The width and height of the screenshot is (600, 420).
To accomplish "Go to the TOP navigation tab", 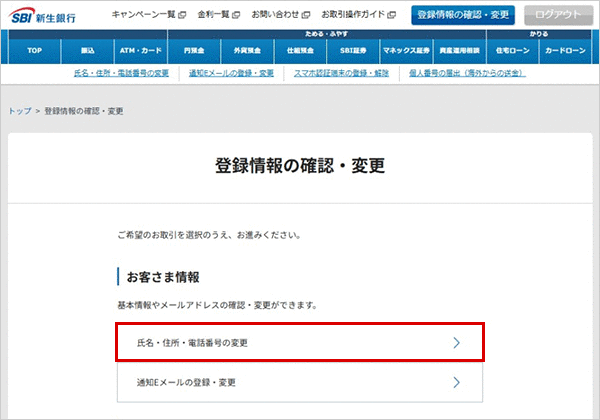I will tap(34, 50).
